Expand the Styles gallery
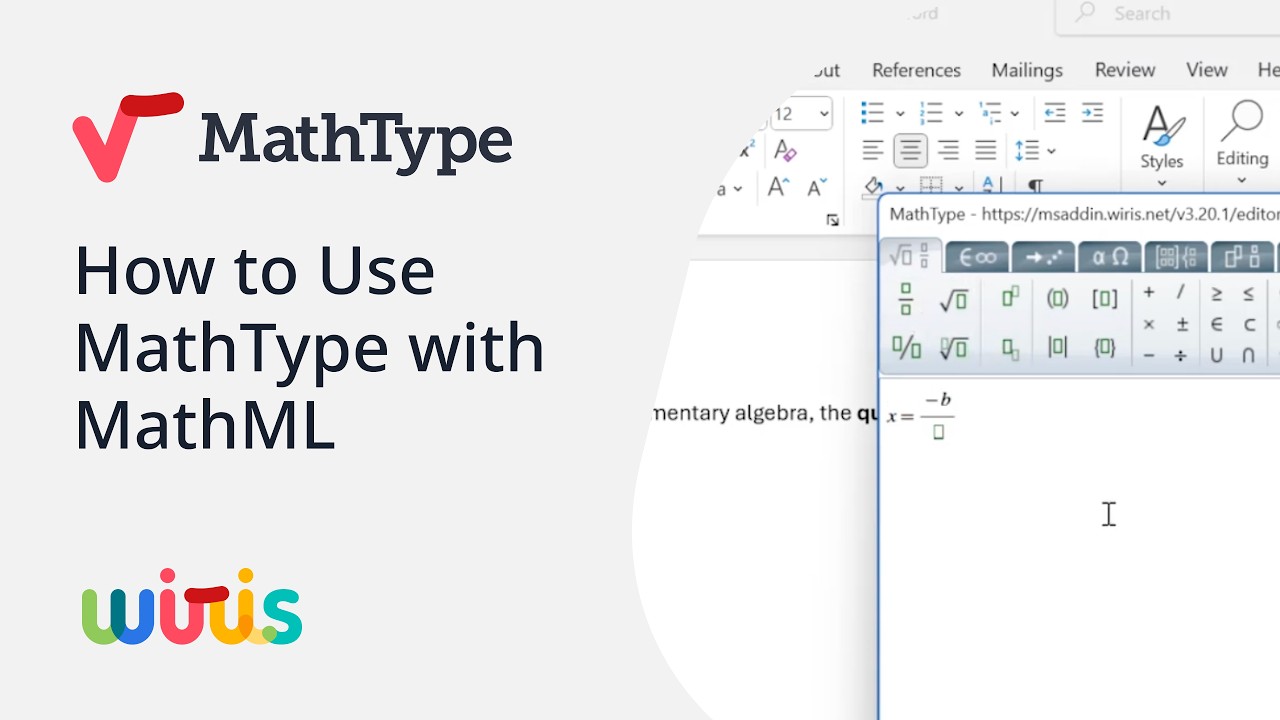Image resolution: width=1280 pixels, height=720 pixels. tap(1162, 145)
